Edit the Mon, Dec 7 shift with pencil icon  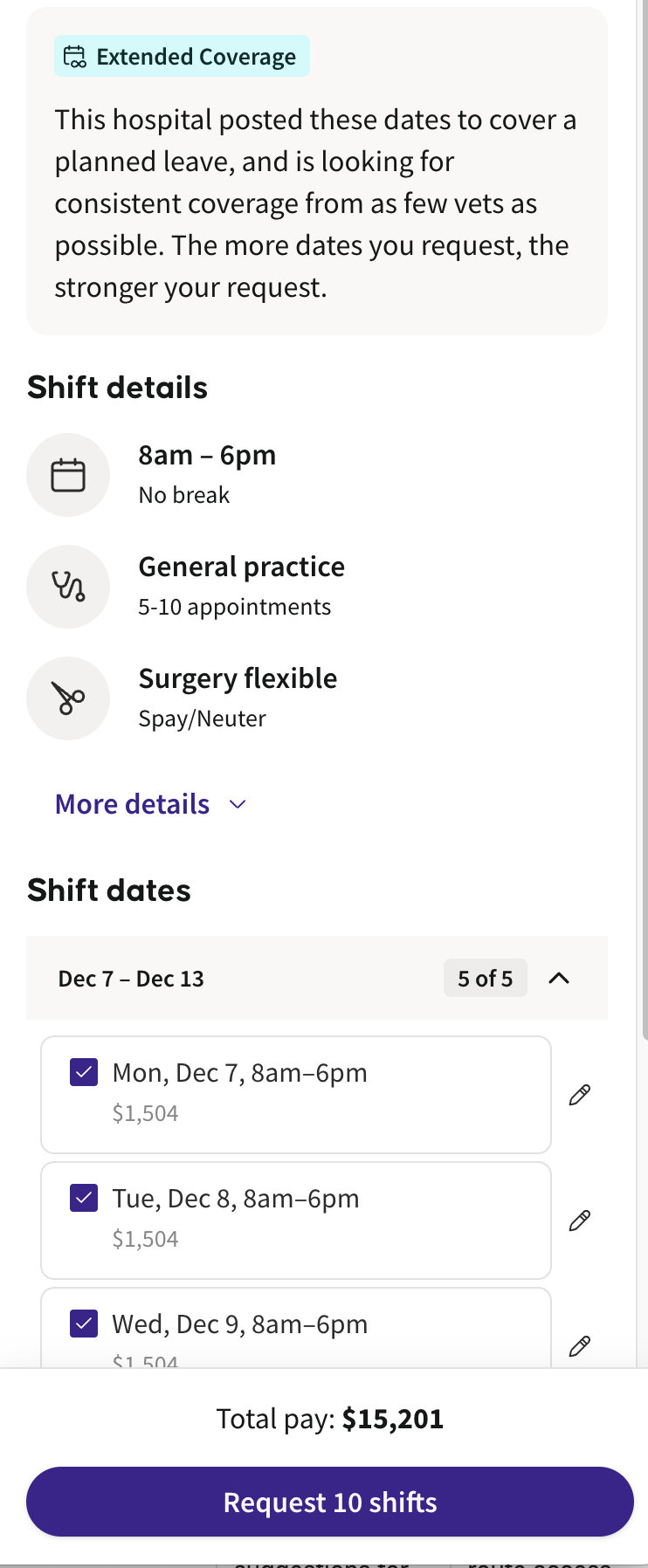580,1095
